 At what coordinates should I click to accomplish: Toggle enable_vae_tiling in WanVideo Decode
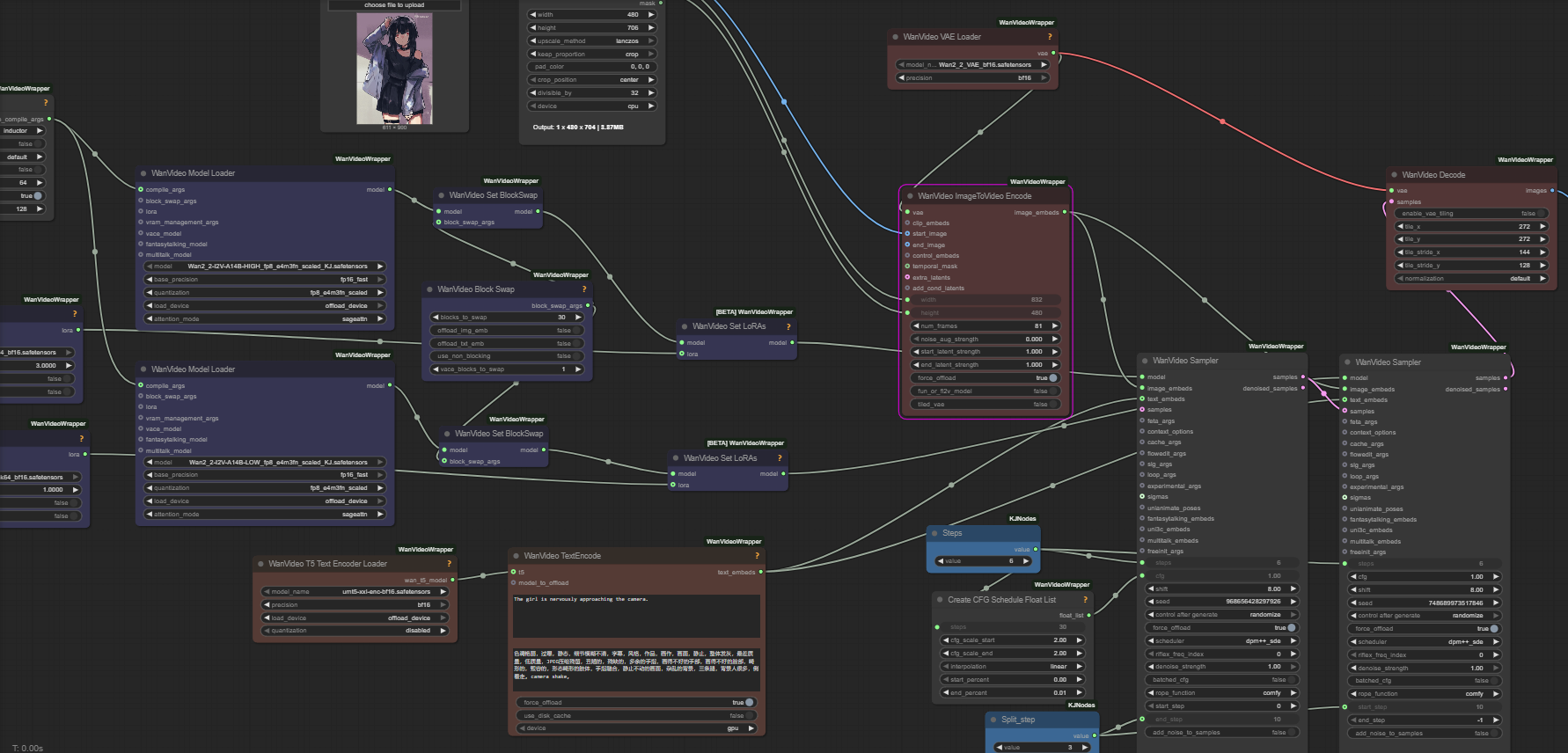[1470, 214]
